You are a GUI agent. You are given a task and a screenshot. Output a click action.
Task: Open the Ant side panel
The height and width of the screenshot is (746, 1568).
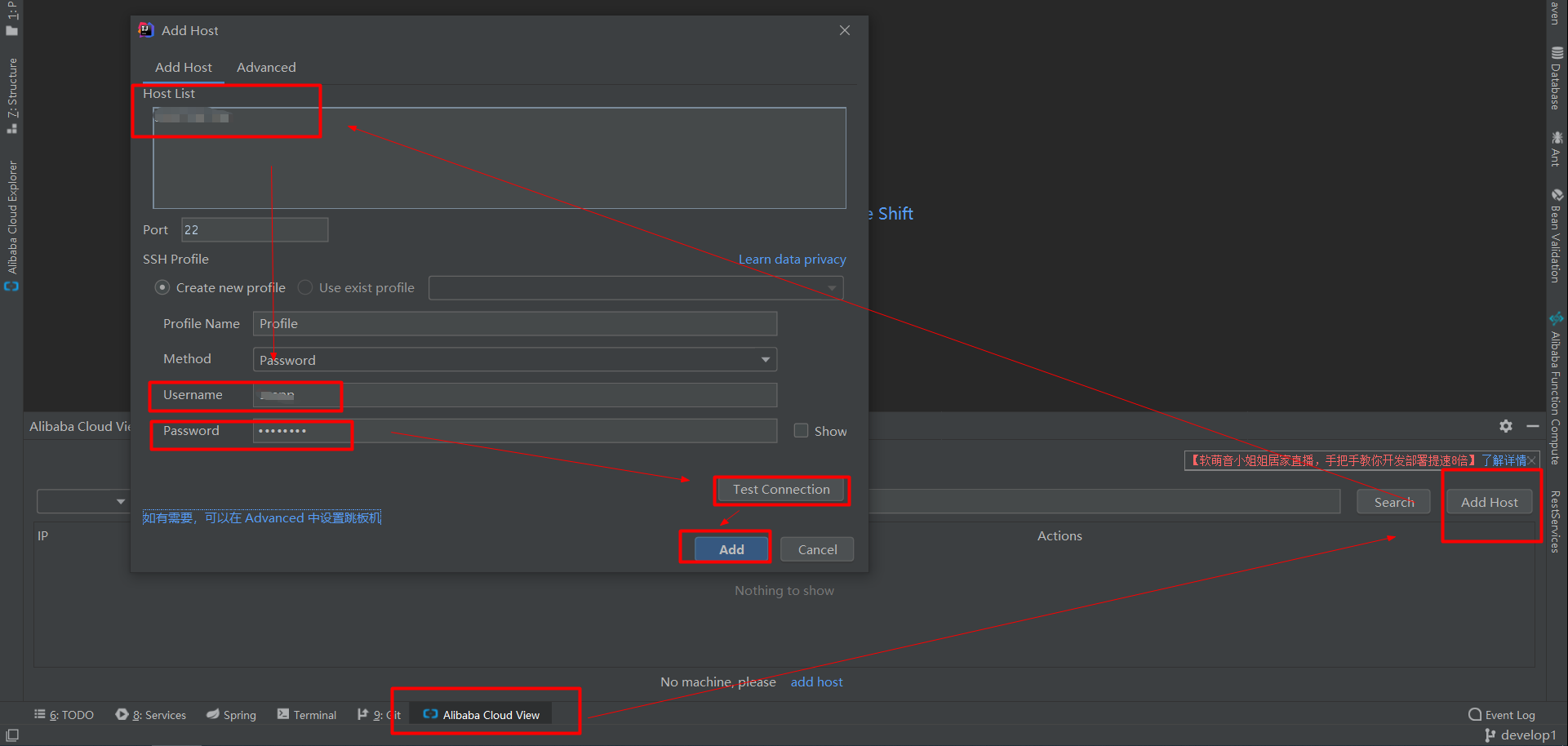pyautogui.click(x=1557, y=149)
